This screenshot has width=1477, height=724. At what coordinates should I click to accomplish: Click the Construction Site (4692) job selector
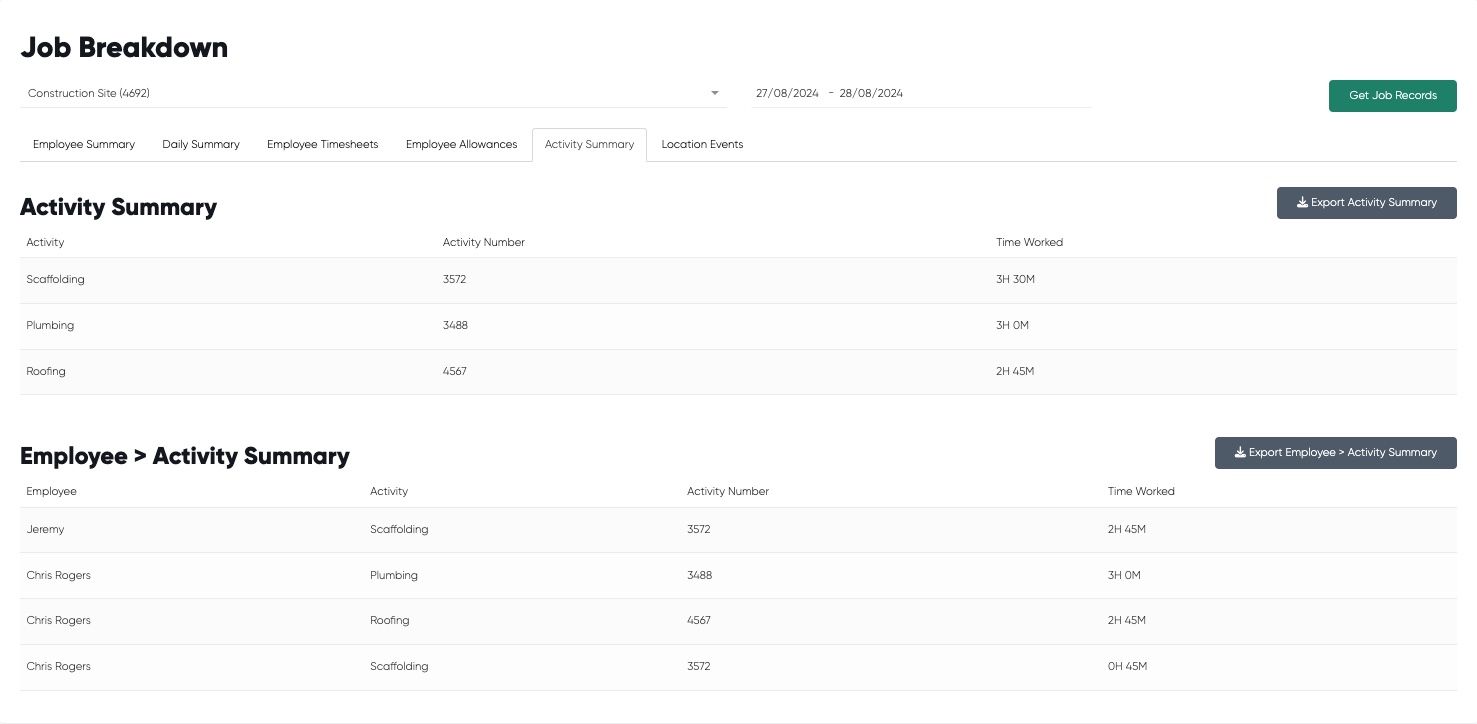coord(370,93)
